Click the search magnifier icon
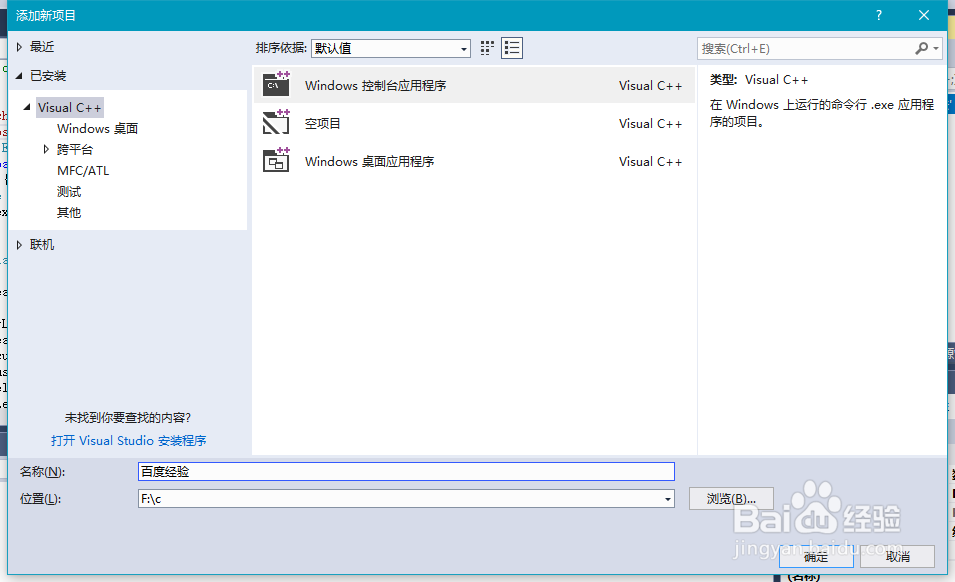 coord(921,48)
